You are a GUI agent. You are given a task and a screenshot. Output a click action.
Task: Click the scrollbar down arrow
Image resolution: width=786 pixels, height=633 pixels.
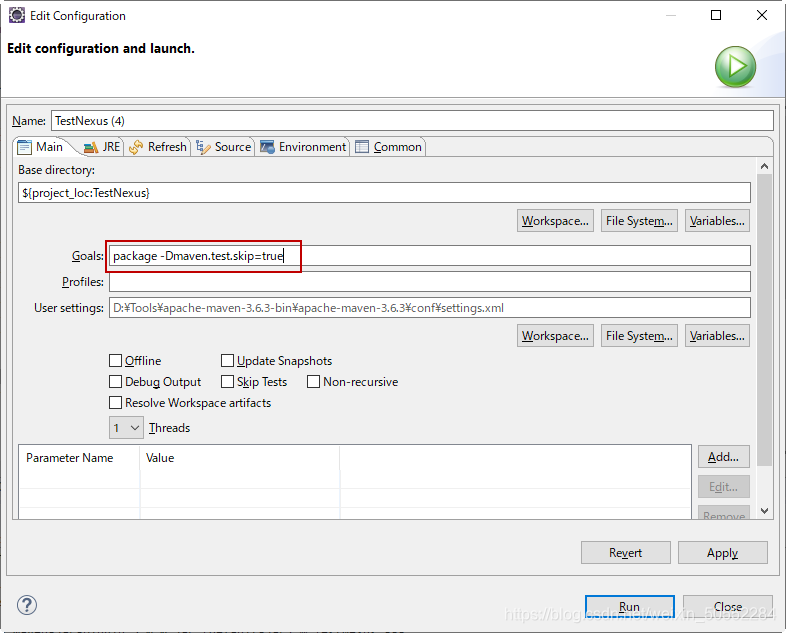pyautogui.click(x=764, y=511)
